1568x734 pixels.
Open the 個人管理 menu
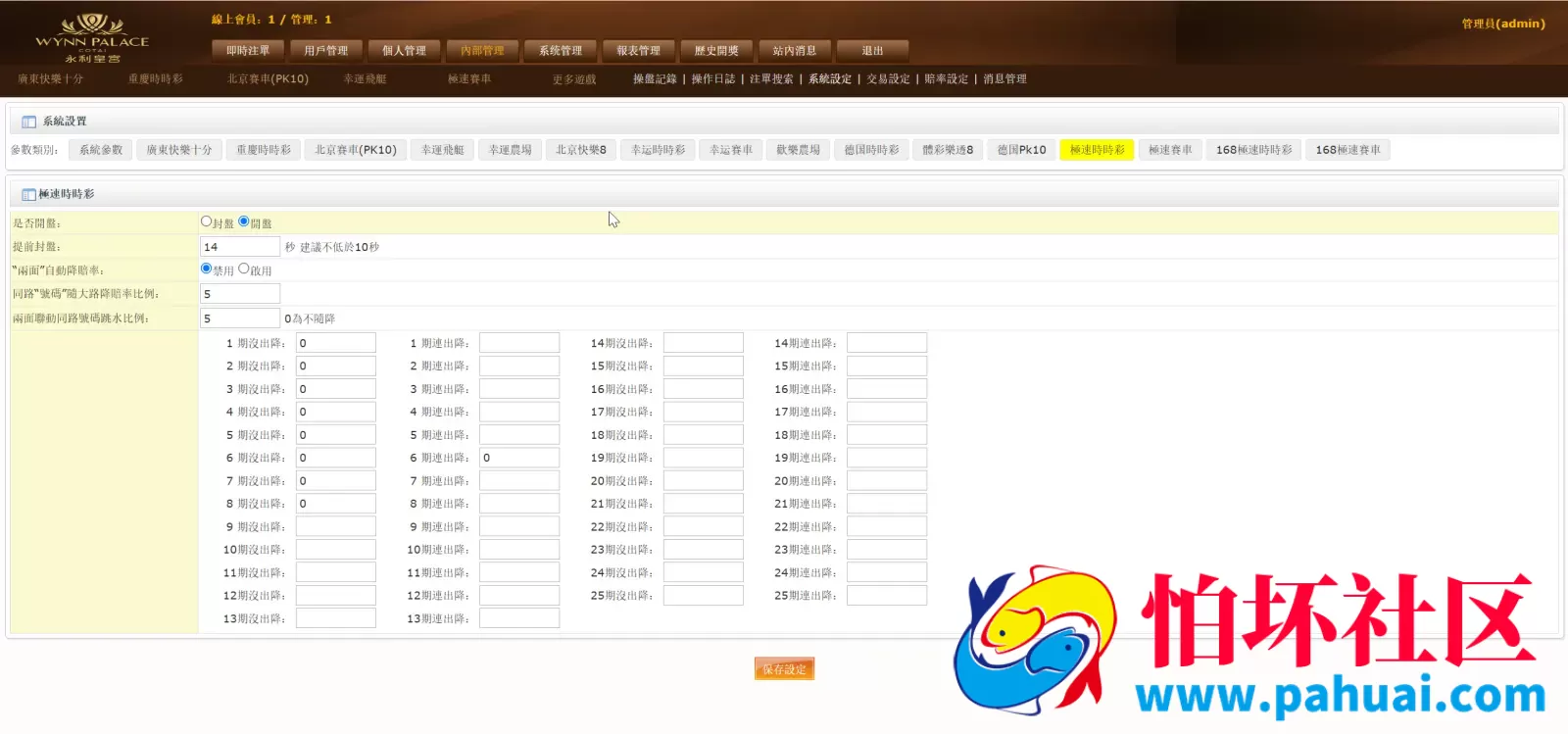405,50
